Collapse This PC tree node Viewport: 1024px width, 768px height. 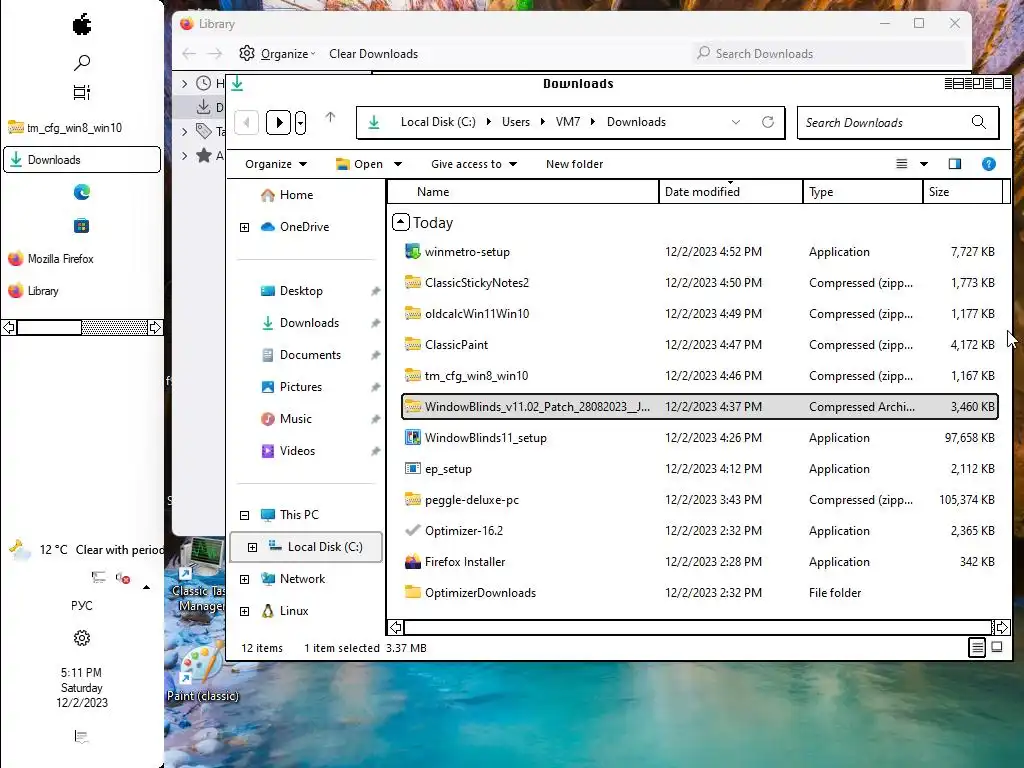tap(244, 515)
